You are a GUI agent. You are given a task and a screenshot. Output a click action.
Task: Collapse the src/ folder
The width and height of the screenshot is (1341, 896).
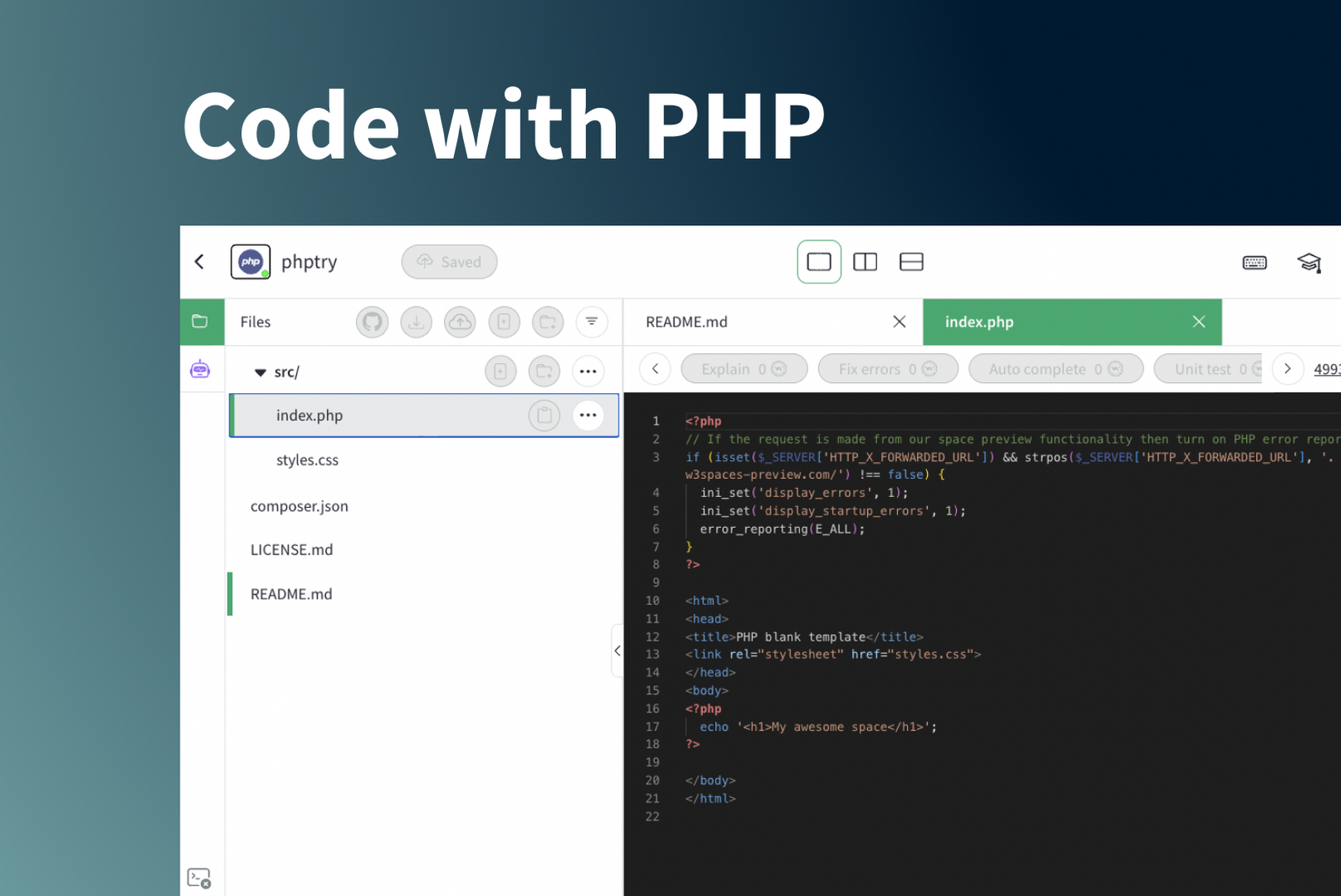[x=260, y=372]
